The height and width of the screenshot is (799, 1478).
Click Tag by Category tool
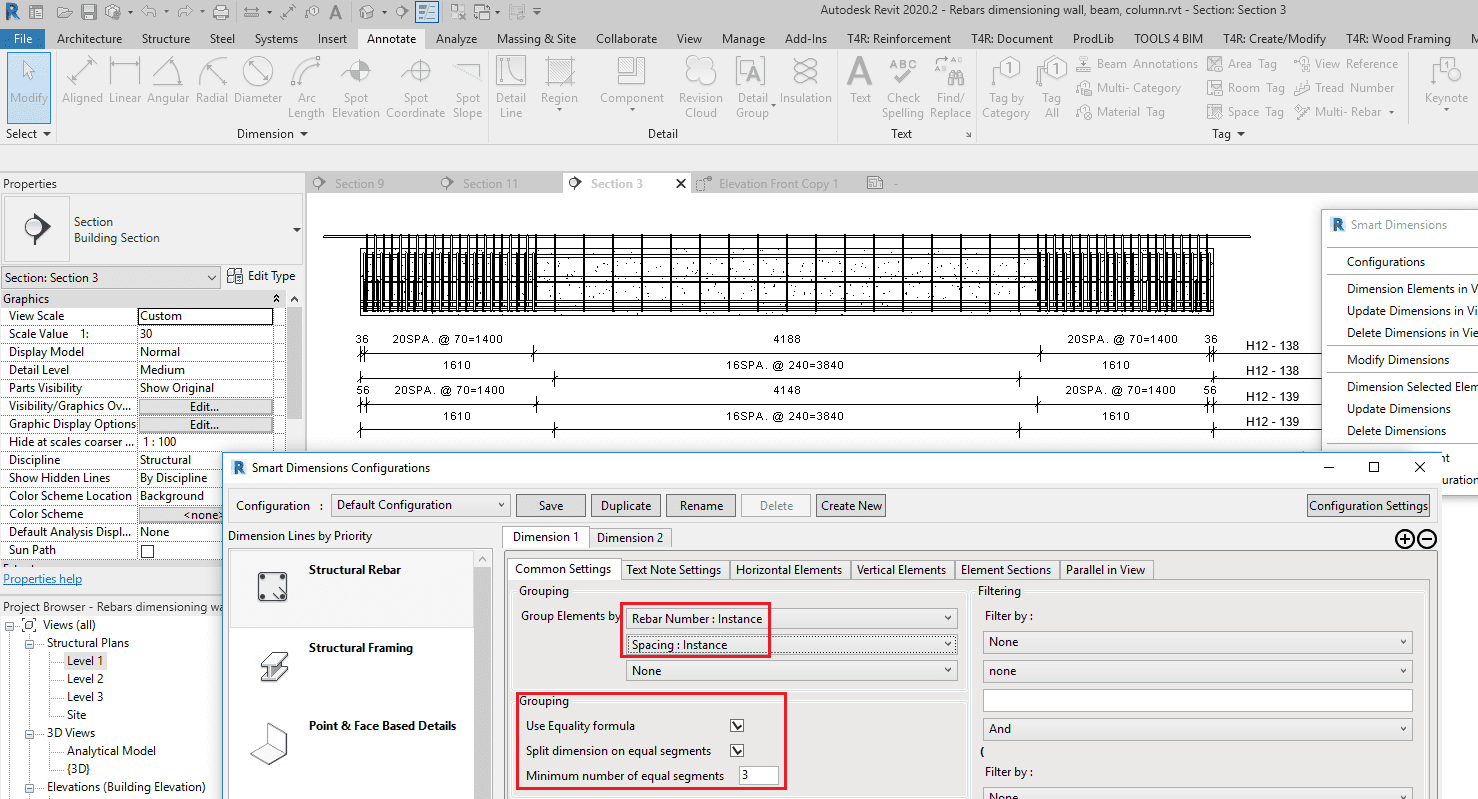pos(1006,87)
